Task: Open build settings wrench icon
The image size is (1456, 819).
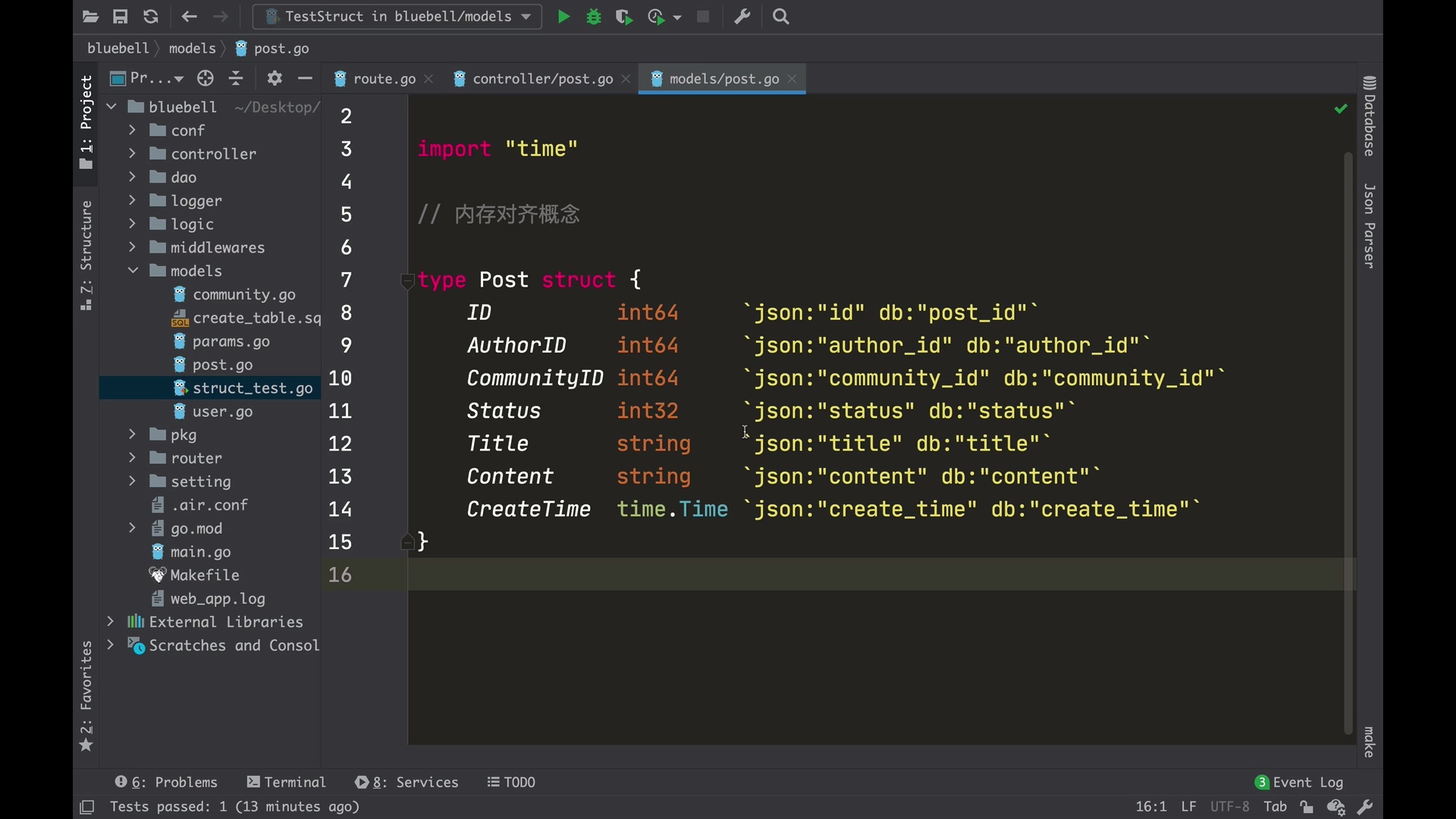Action: (x=742, y=17)
